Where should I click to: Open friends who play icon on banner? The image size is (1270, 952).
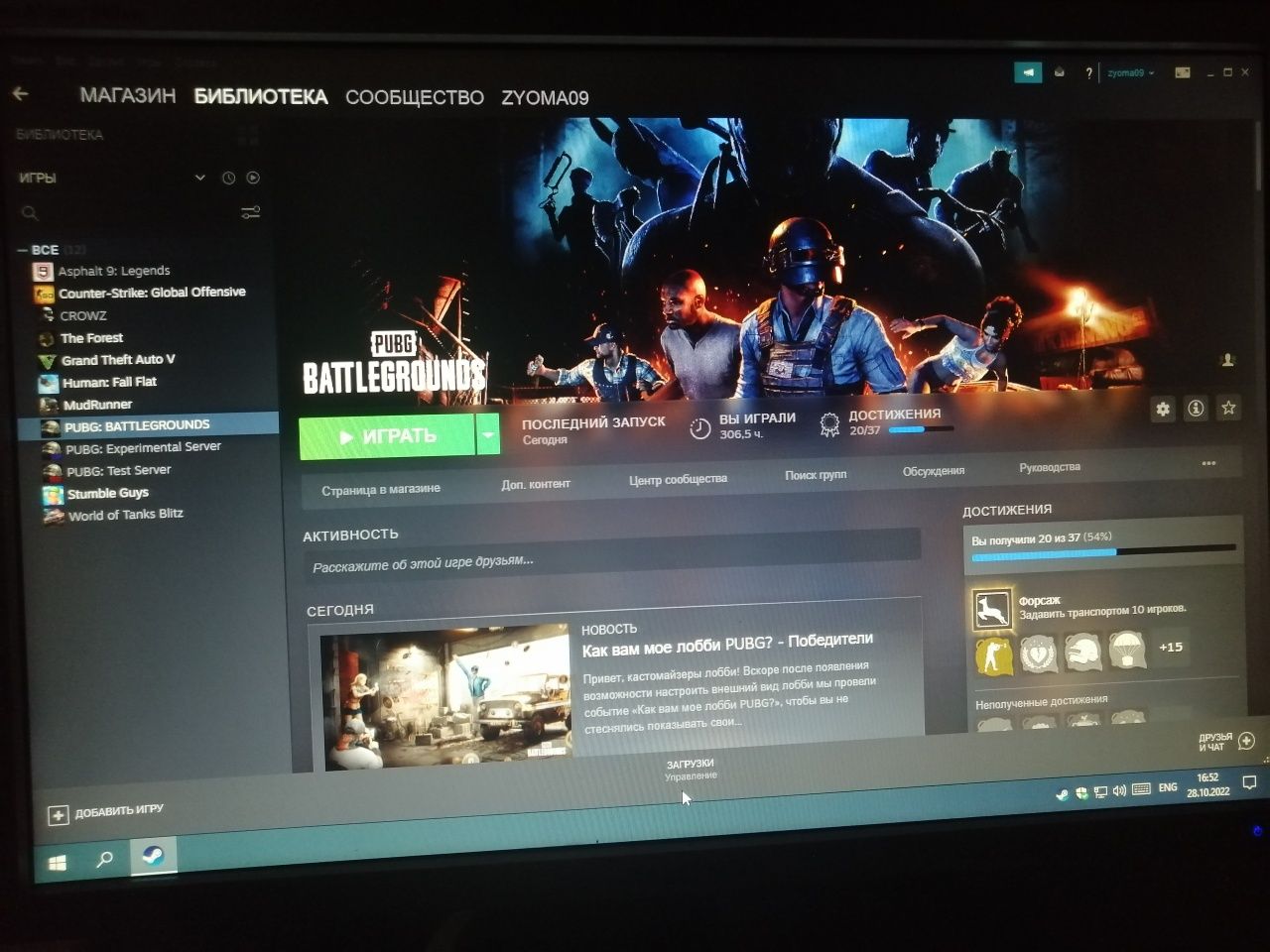click(x=1227, y=361)
